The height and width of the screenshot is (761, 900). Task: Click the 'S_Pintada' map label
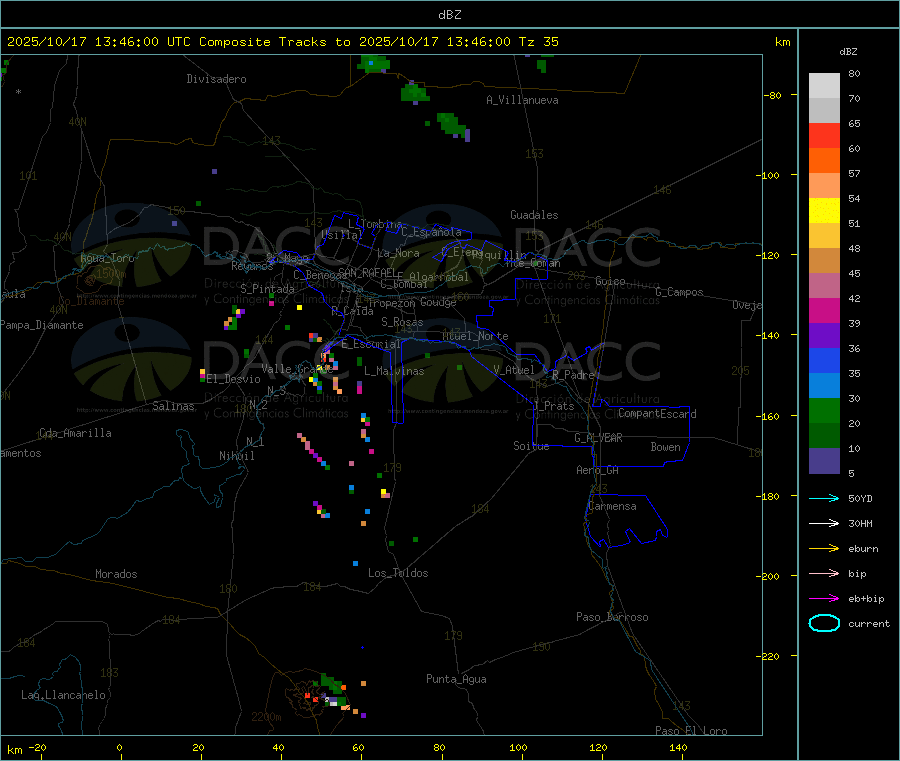267,289
